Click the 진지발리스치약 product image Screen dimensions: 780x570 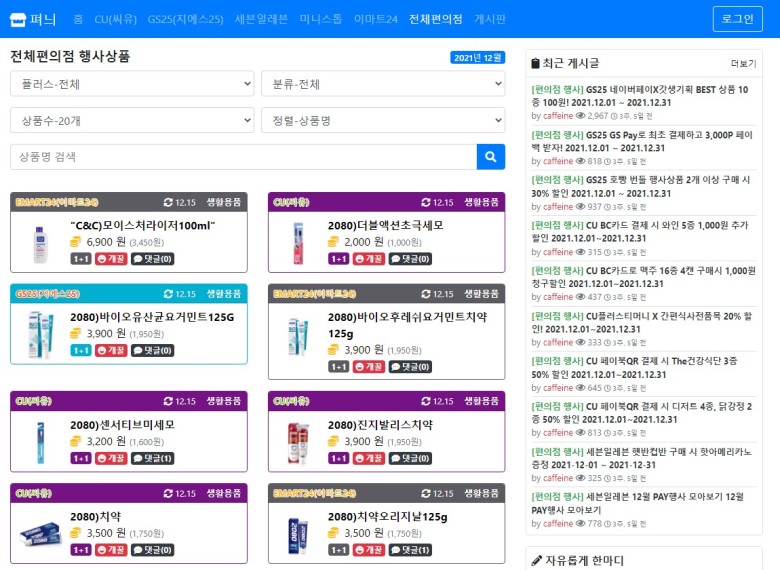pyautogui.click(x=298, y=443)
